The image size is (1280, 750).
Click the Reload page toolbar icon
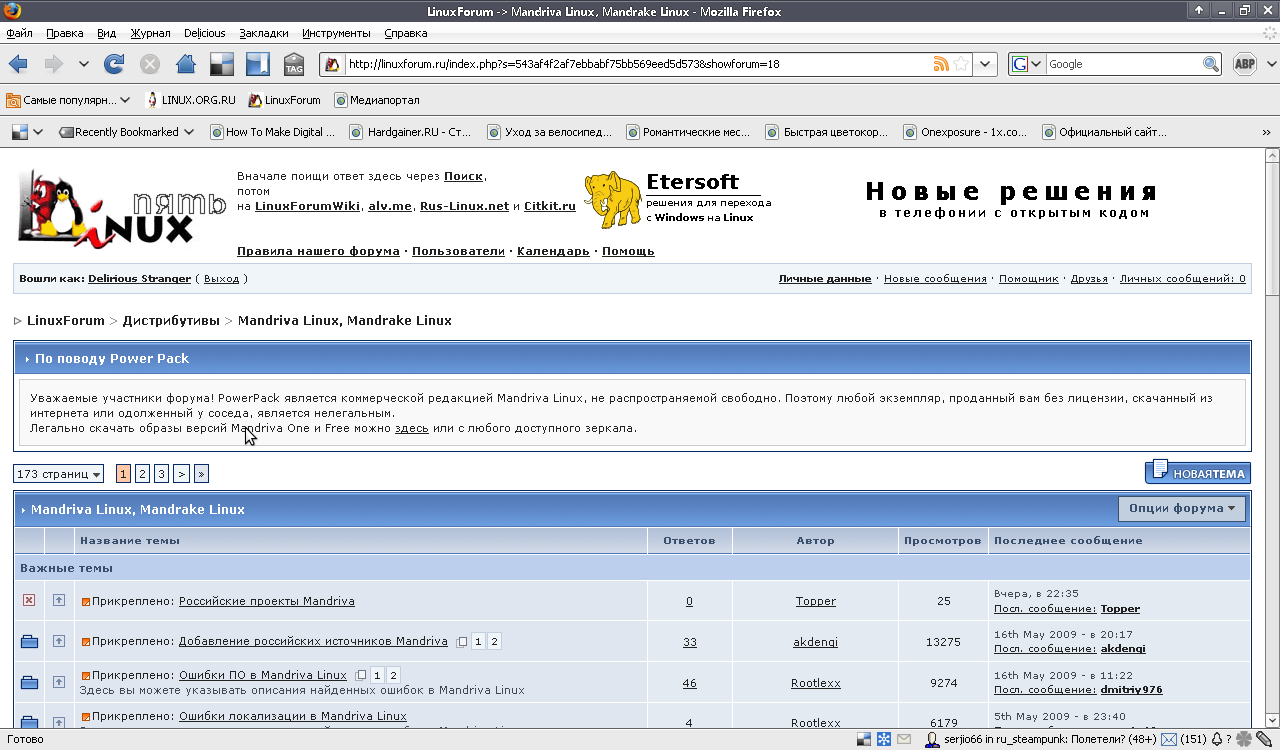pos(114,64)
